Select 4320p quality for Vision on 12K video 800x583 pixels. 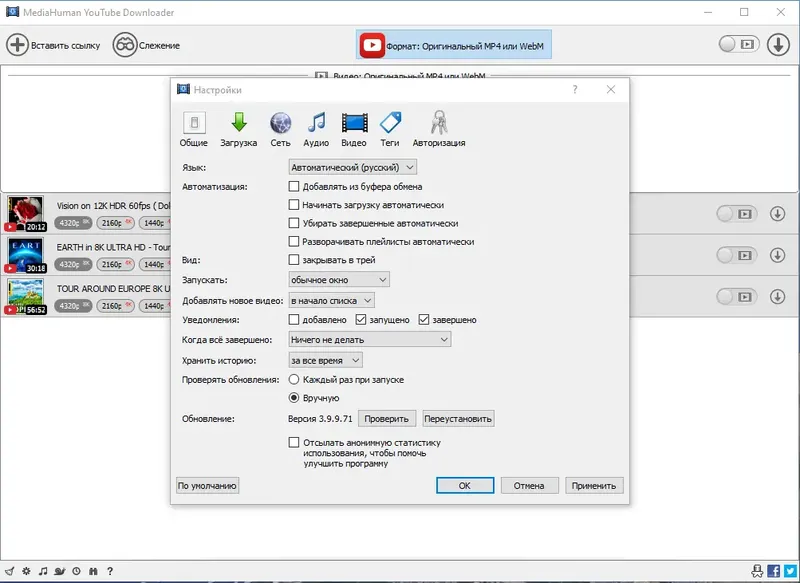coord(73,223)
